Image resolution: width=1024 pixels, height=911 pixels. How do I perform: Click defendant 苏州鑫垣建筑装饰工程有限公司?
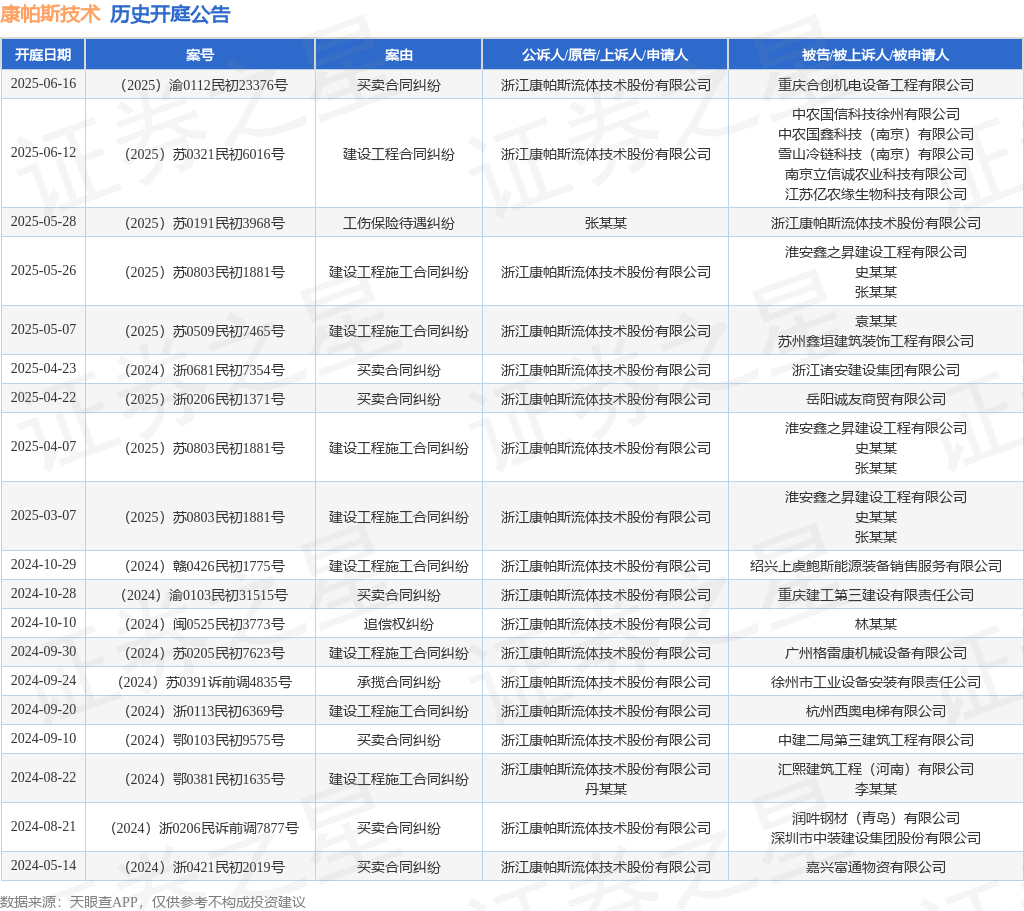coord(876,341)
